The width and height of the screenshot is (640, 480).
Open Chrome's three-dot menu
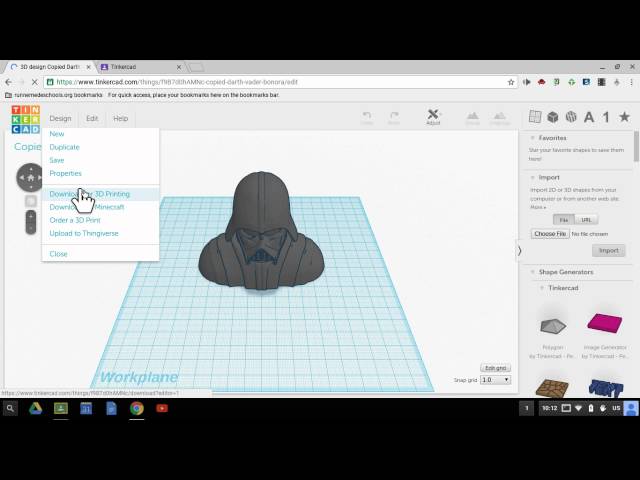tap(631, 82)
